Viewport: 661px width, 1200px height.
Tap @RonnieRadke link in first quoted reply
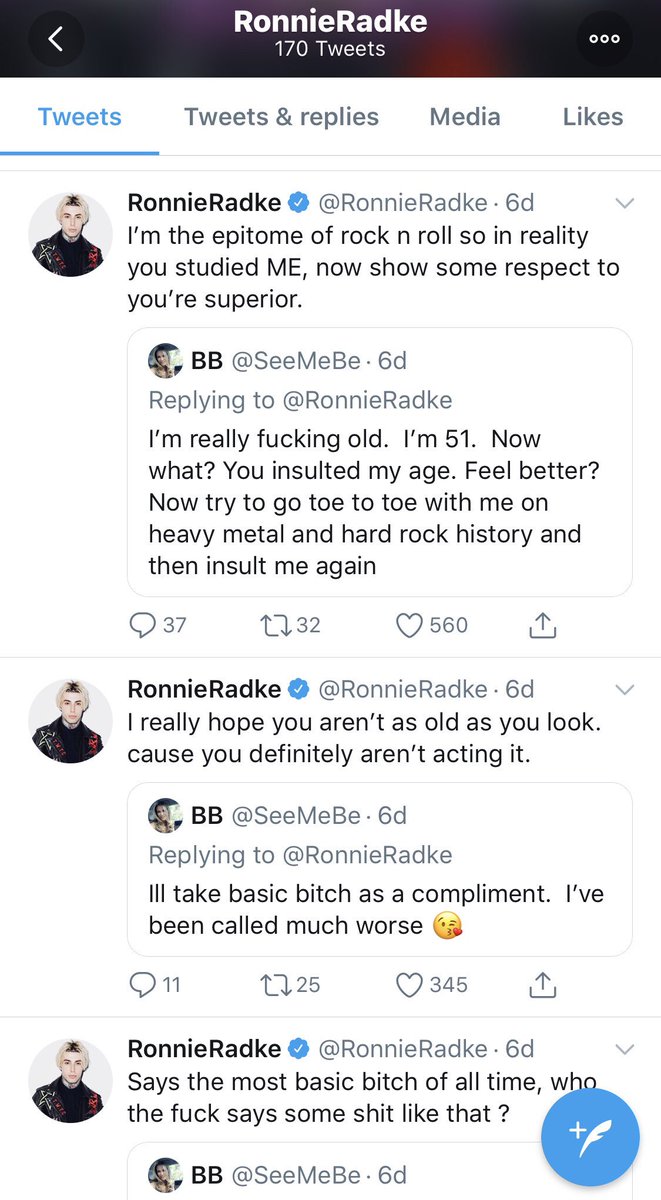click(366, 400)
